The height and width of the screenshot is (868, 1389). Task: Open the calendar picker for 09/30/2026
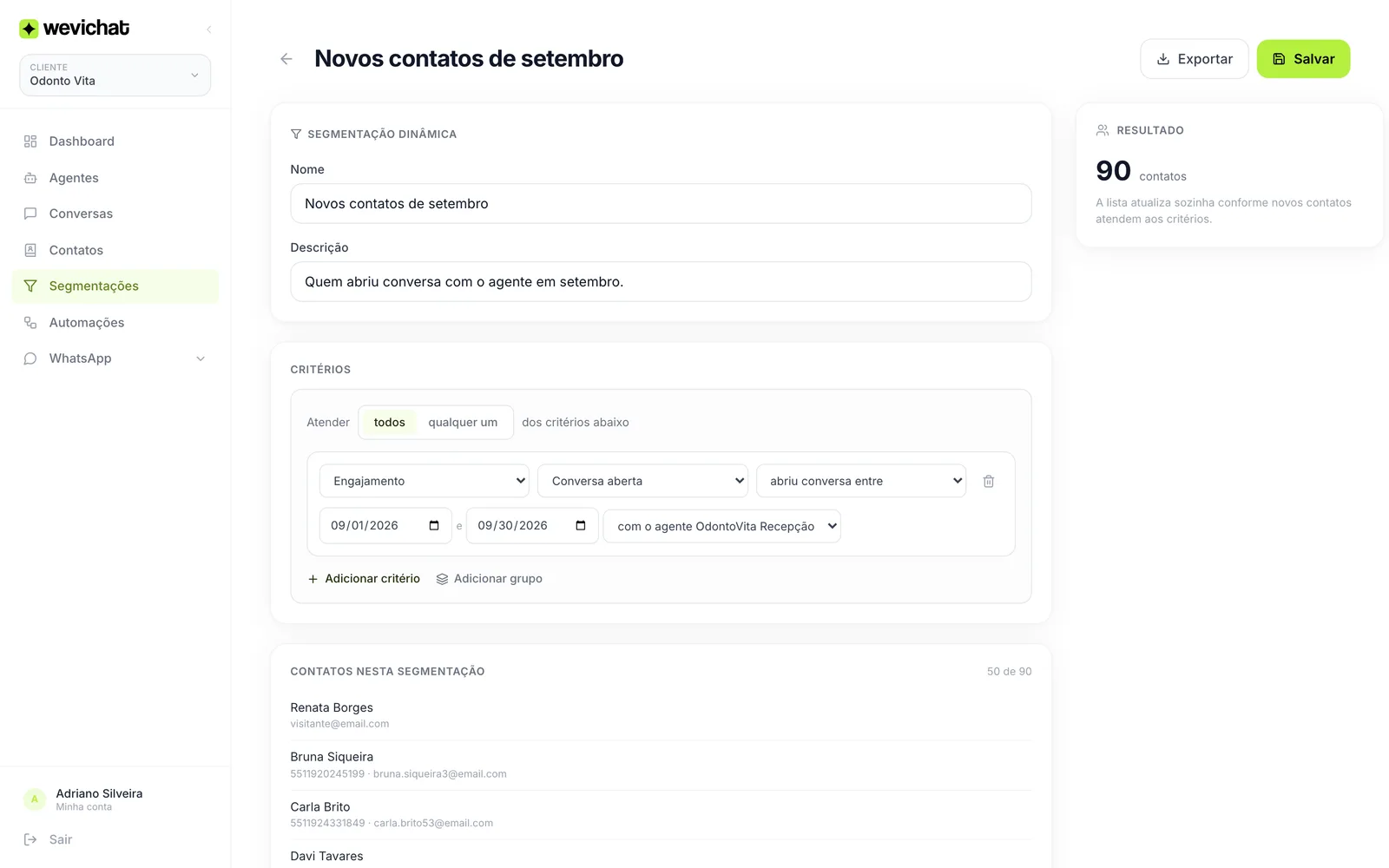[x=581, y=526]
